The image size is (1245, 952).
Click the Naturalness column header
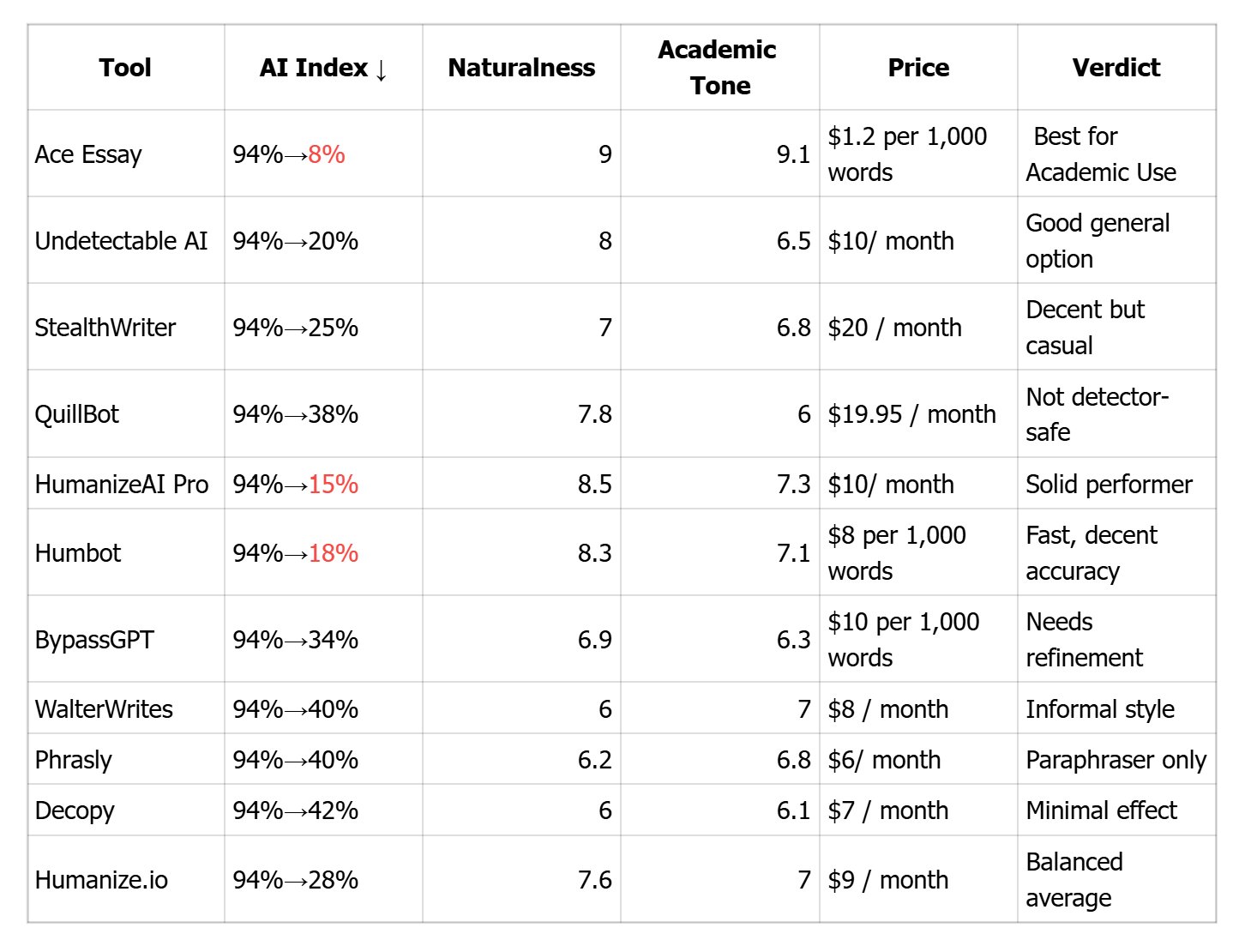pyautogui.click(x=521, y=68)
